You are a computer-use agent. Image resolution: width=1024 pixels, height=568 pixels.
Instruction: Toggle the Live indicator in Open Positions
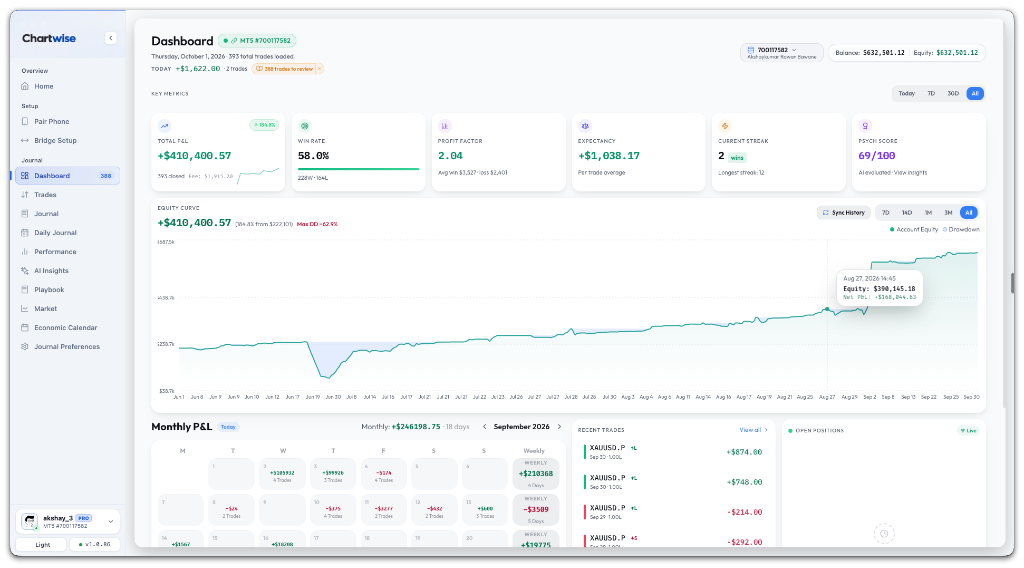967,430
